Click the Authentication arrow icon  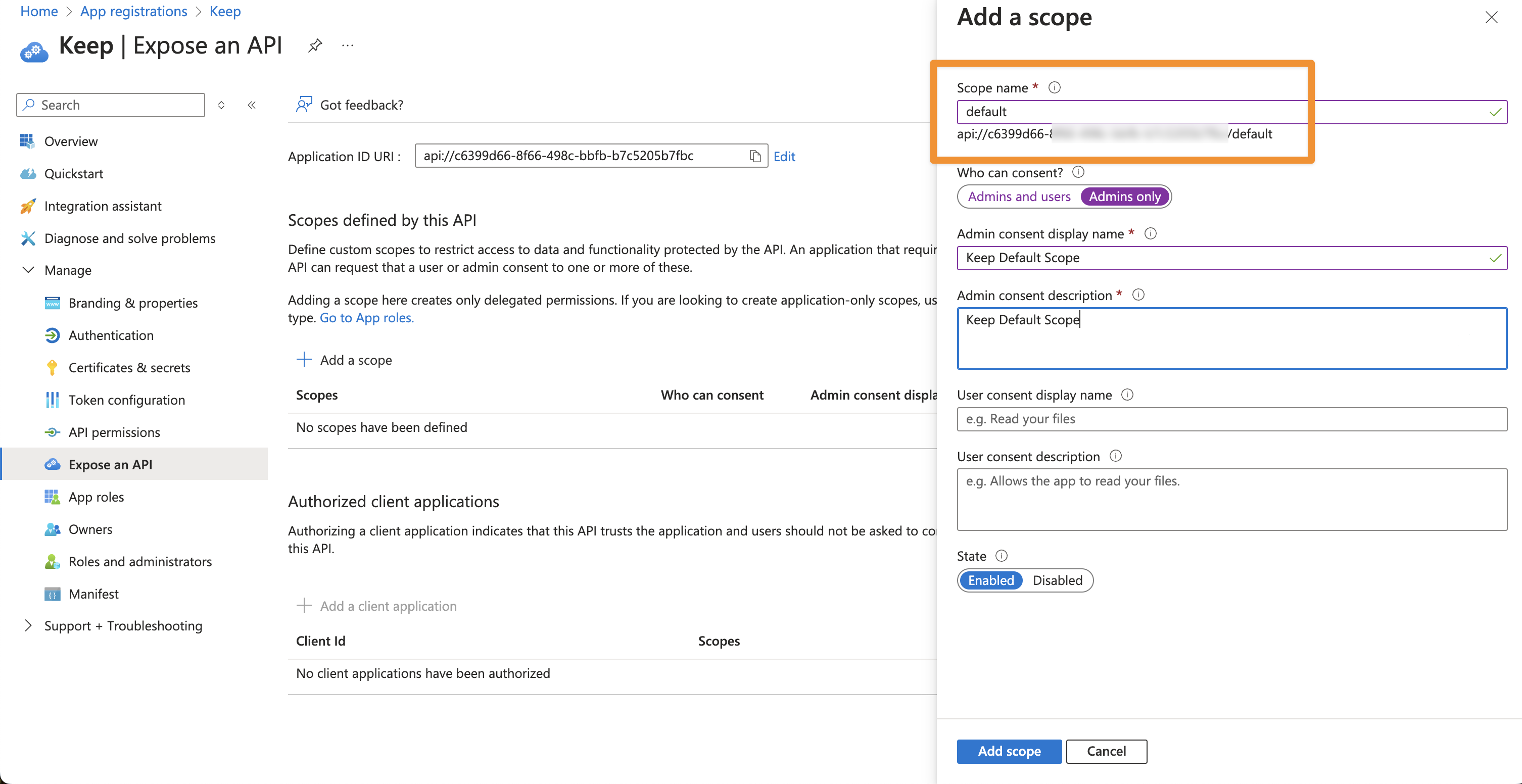52,335
